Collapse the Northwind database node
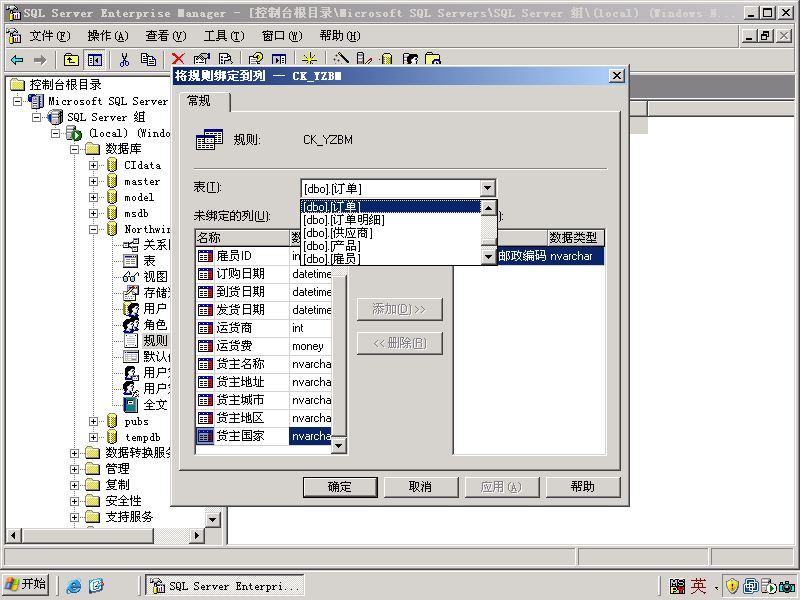 [93, 230]
